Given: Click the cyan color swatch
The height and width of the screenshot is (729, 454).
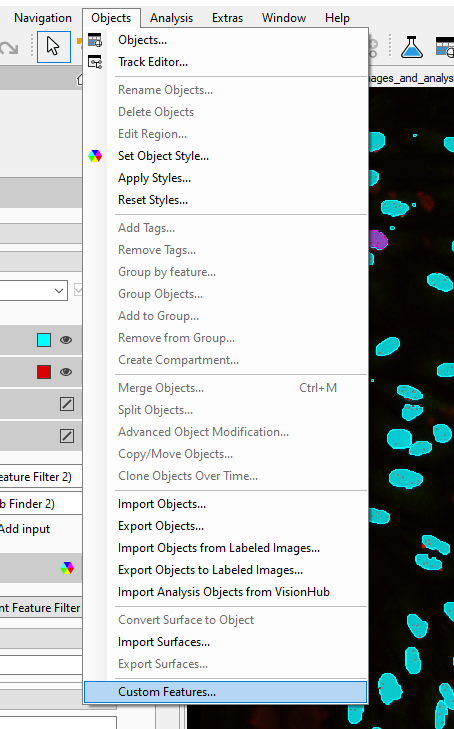Looking at the screenshot, I should click(x=44, y=340).
